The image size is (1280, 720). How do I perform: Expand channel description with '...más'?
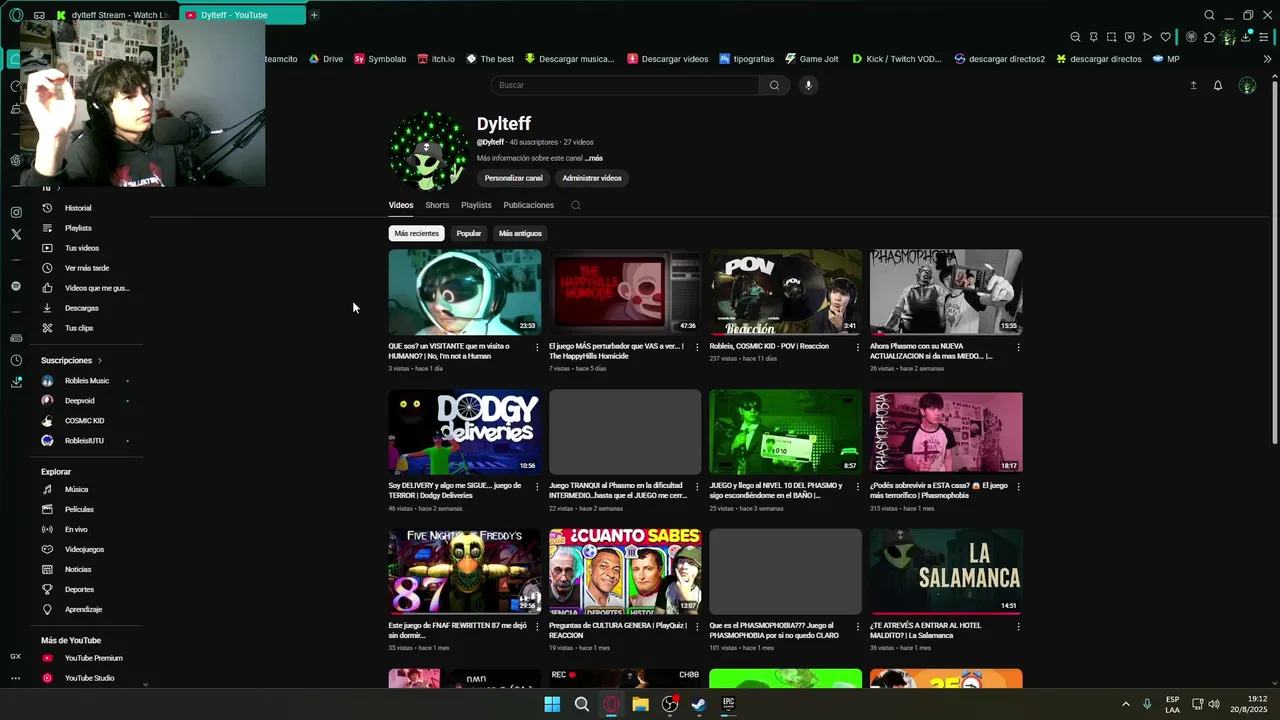(x=594, y=158)
